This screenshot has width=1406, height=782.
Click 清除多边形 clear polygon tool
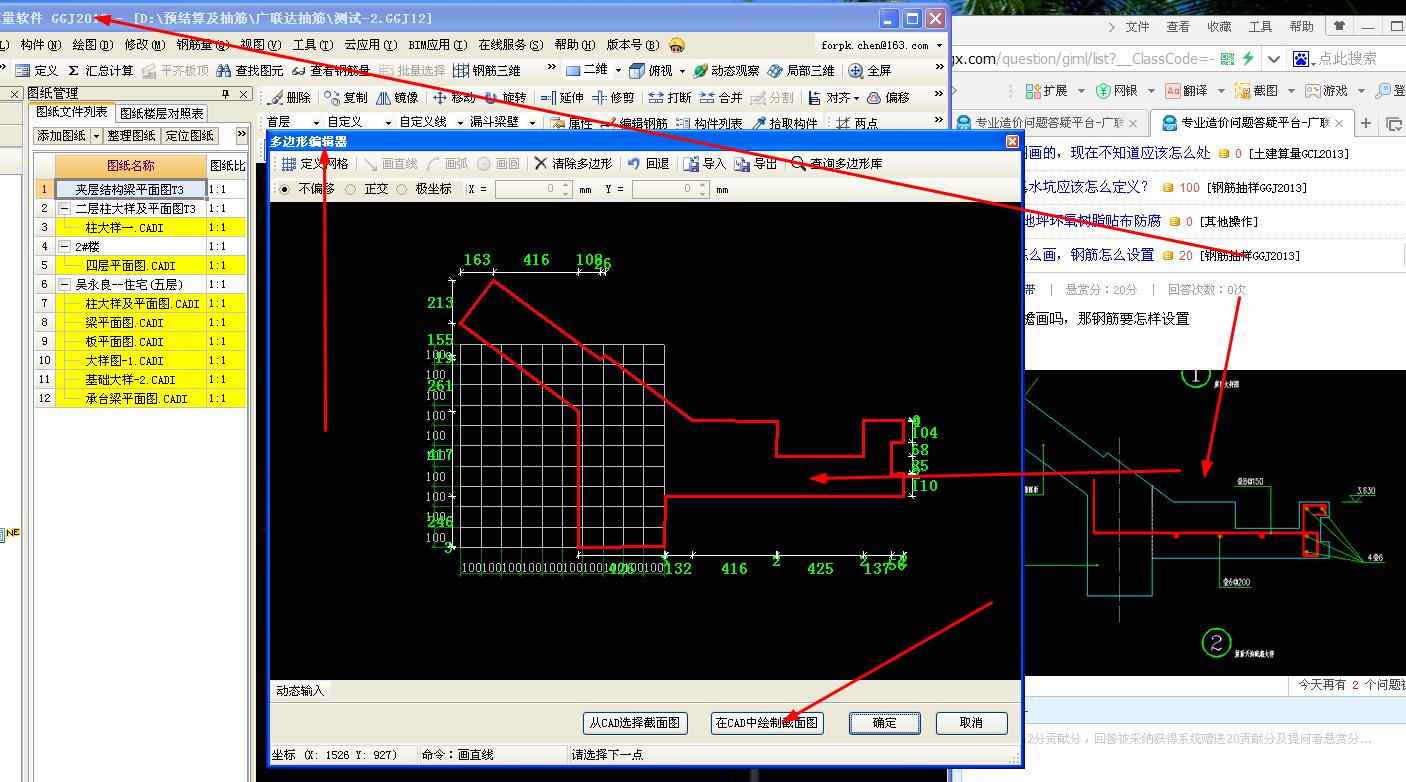[573, 163]
